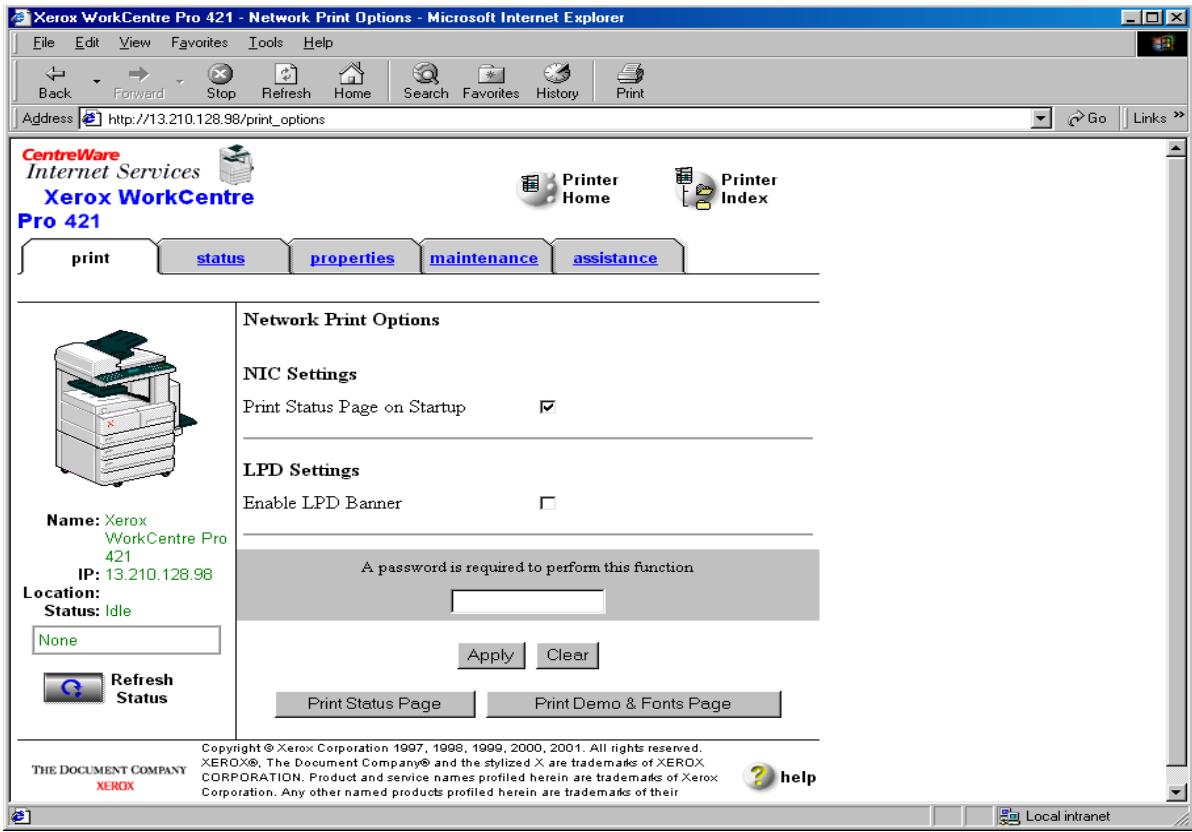Enable the LPD Banner checkbox
This screenshot has height=832, width=1192.
[x=547, y=503]
